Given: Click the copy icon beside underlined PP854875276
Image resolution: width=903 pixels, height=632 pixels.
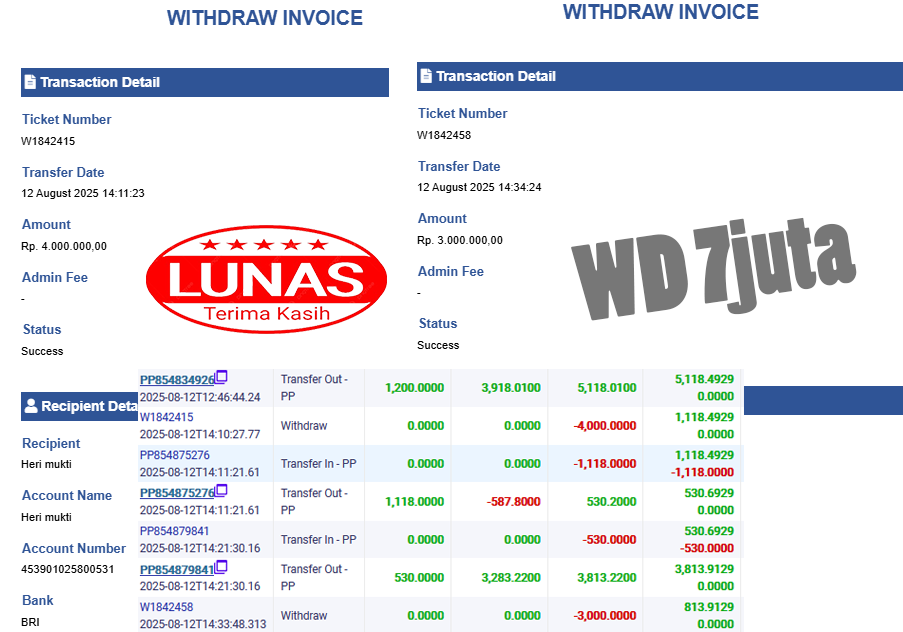Looking at the screenshot, I should (221, 491).
